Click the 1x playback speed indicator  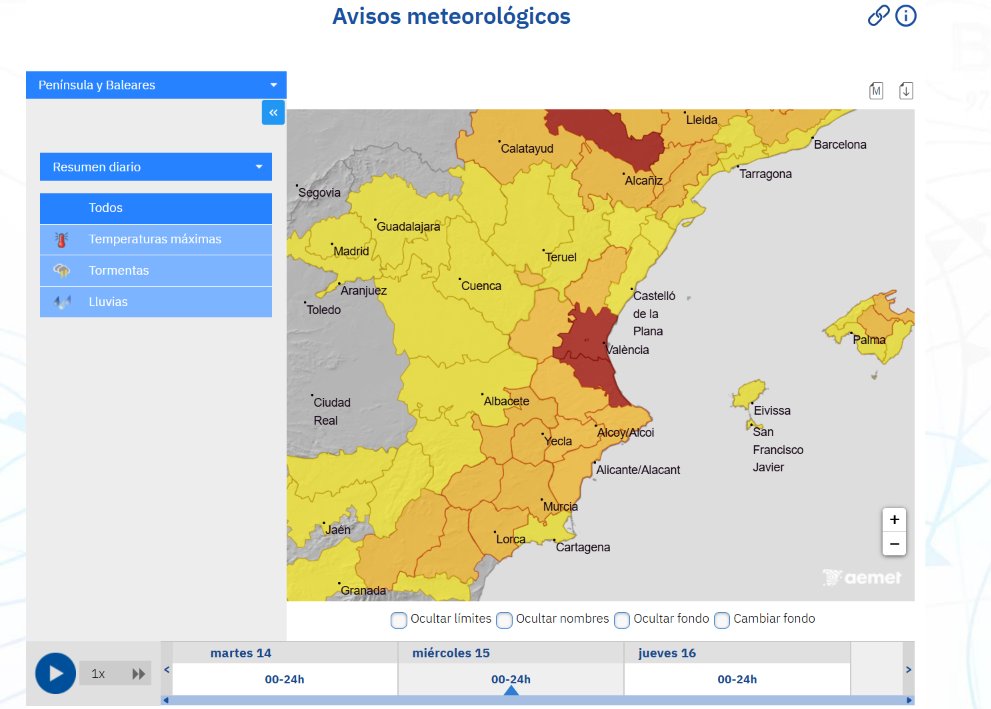[98, 674]
